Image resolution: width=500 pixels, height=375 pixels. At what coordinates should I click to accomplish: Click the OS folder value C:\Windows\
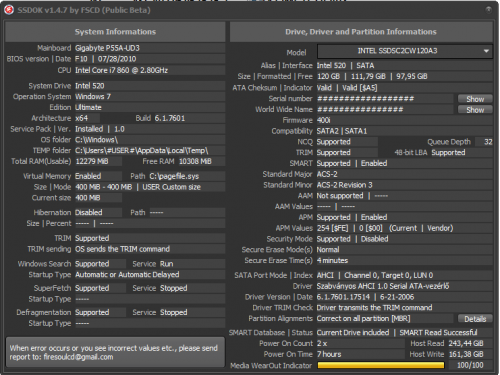click(x=96, y=140)
